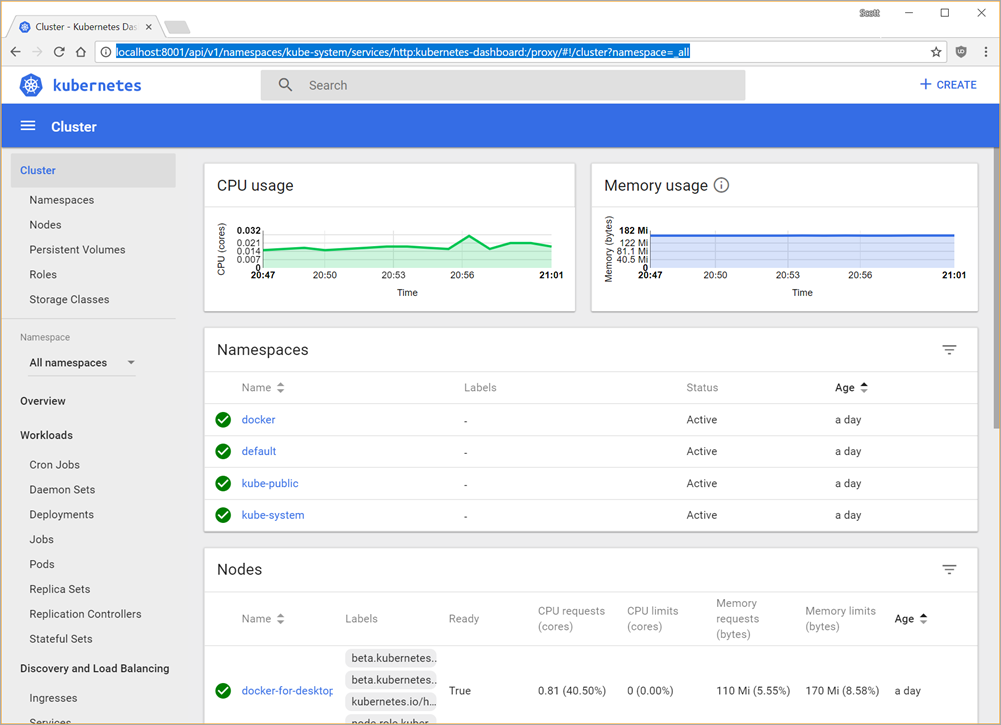Open the Chrome three-dot menu
The height and width of the screenshot is (725, 1001).
[986, 52]
